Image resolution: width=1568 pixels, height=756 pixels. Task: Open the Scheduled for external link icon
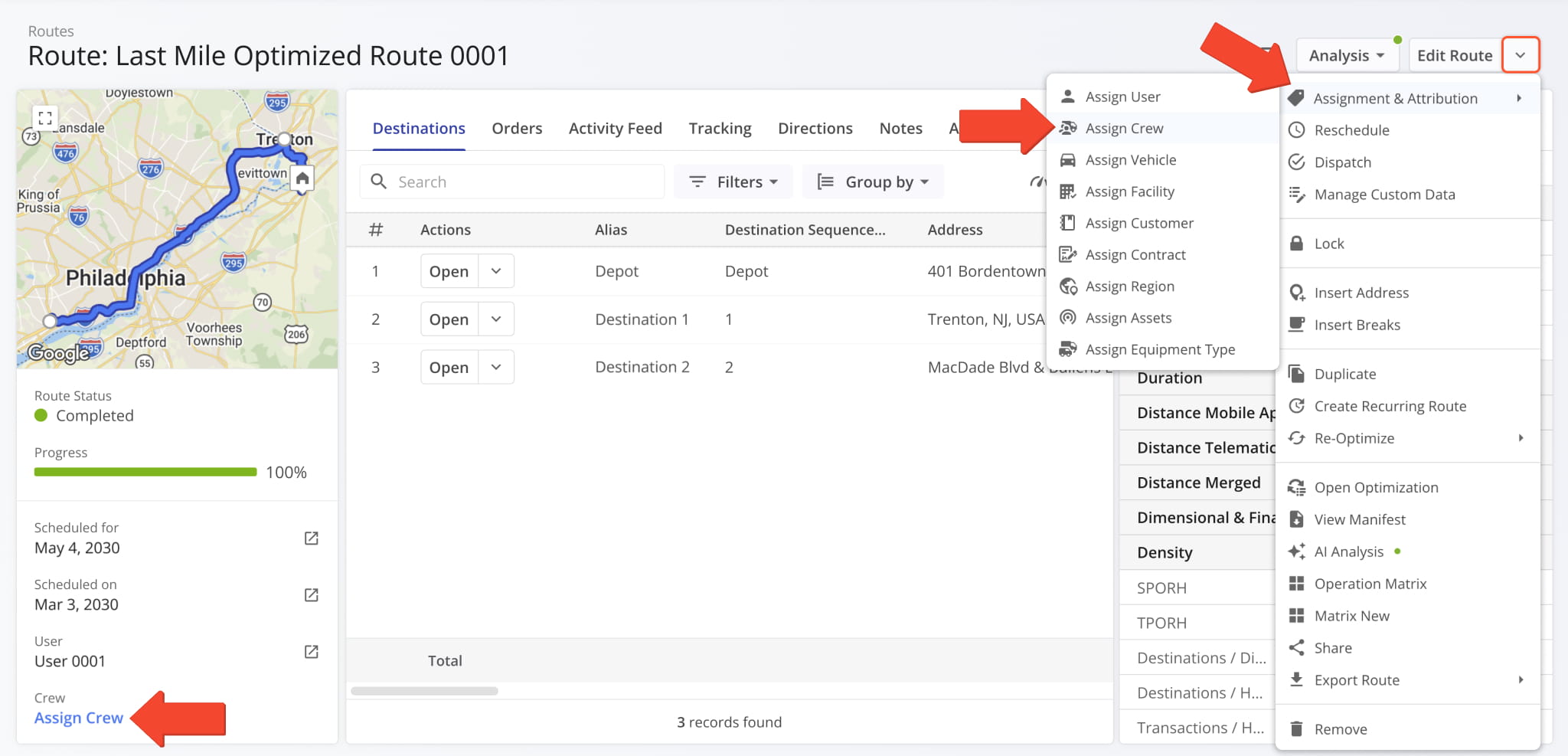(x=312, y=538)
